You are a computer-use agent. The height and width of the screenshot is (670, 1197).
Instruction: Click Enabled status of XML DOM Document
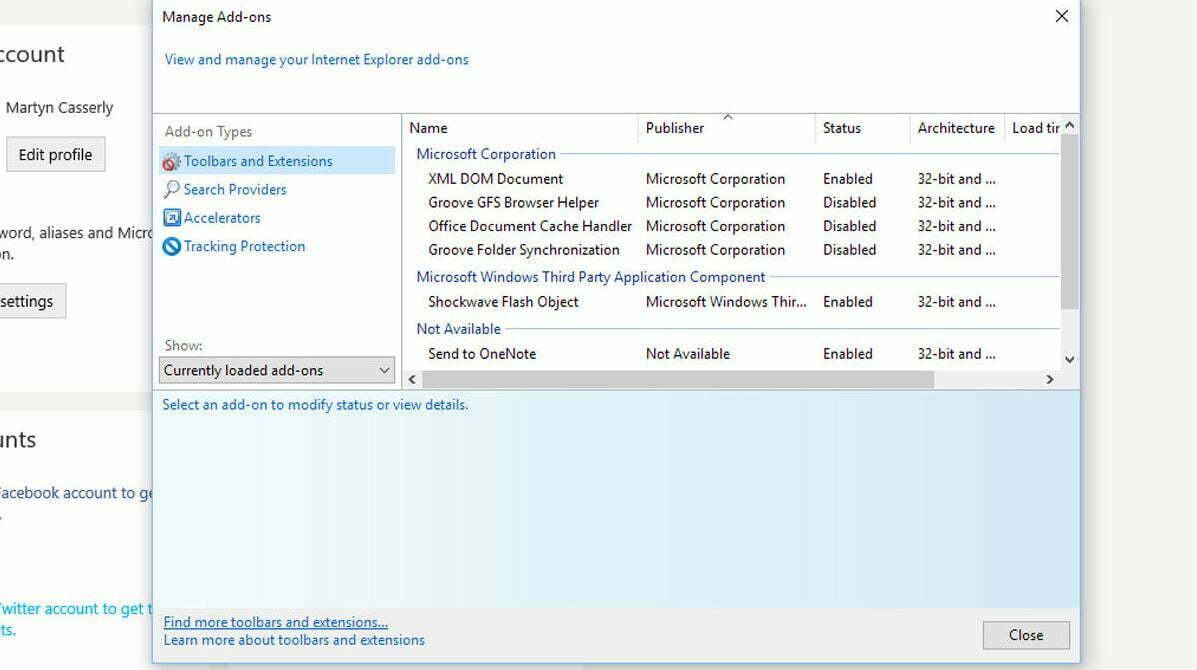coord(847,179)
